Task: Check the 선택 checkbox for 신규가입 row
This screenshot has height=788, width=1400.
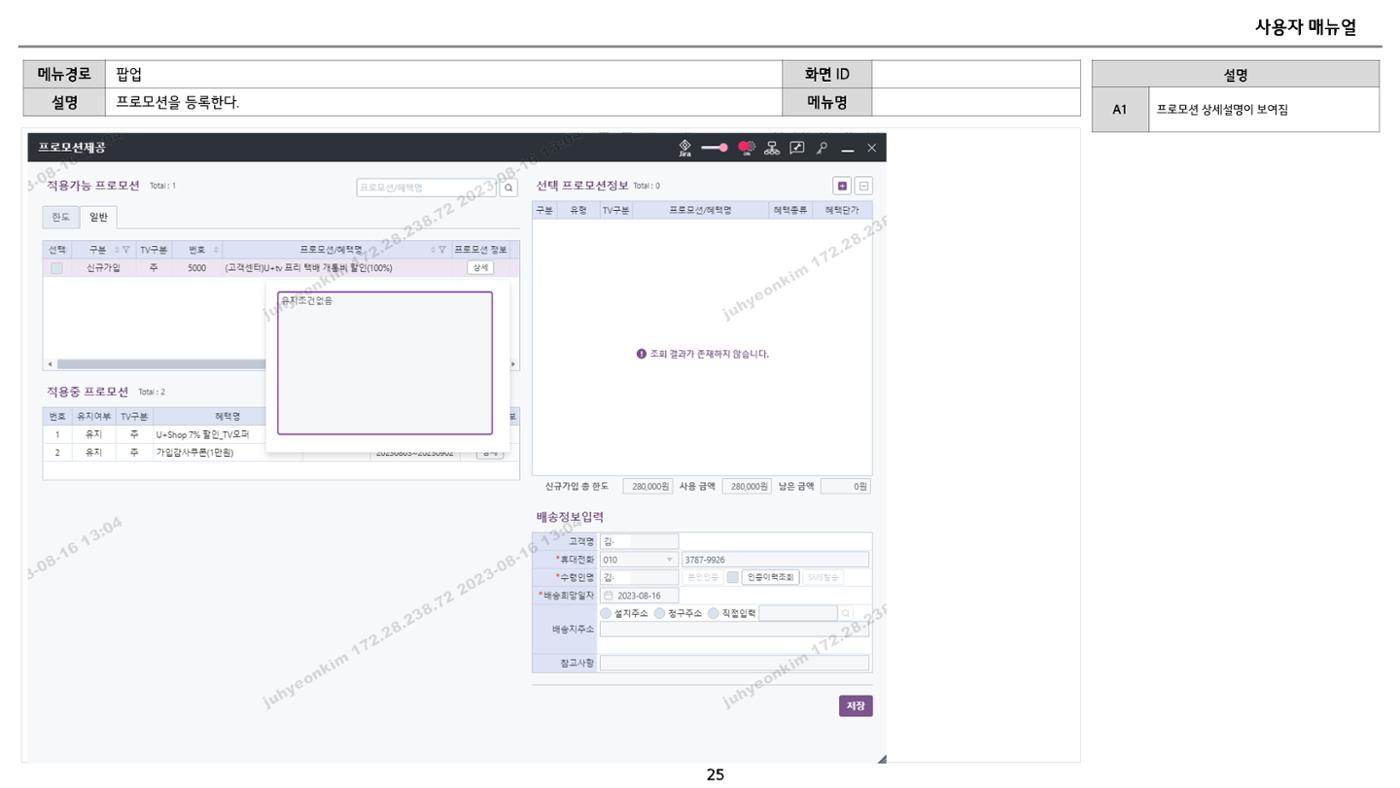Action: tap(58, 268)
